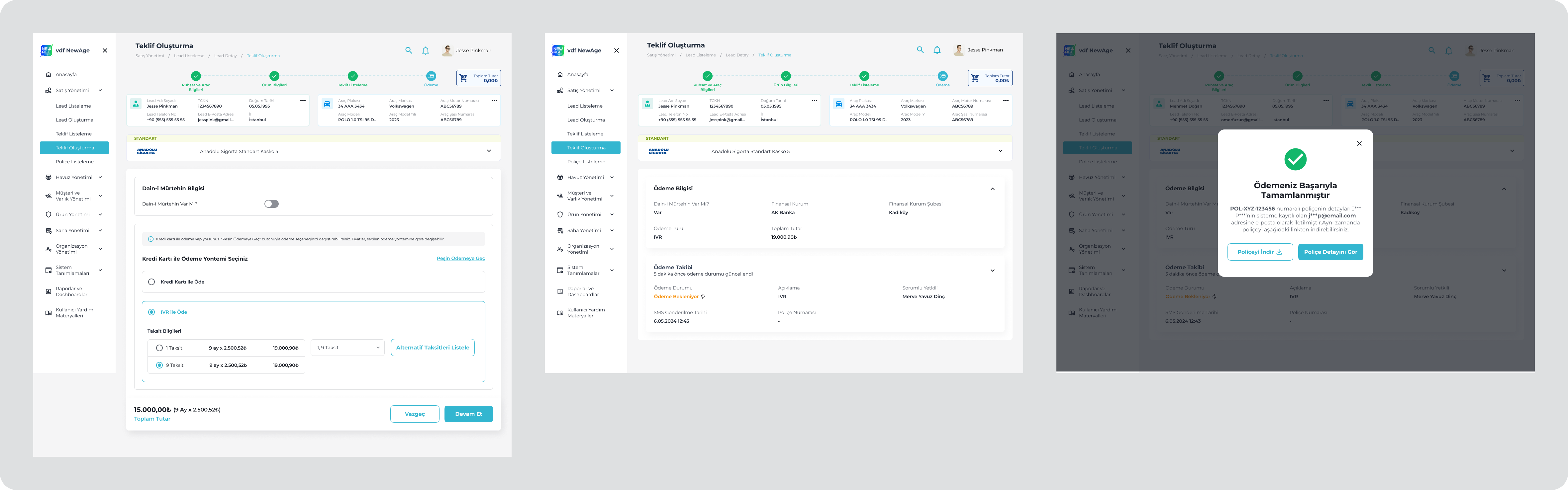The width and height of the screenshot is (1568, 490).
Task: Select the 1 Taksit radio option
Action: [159, 348]
